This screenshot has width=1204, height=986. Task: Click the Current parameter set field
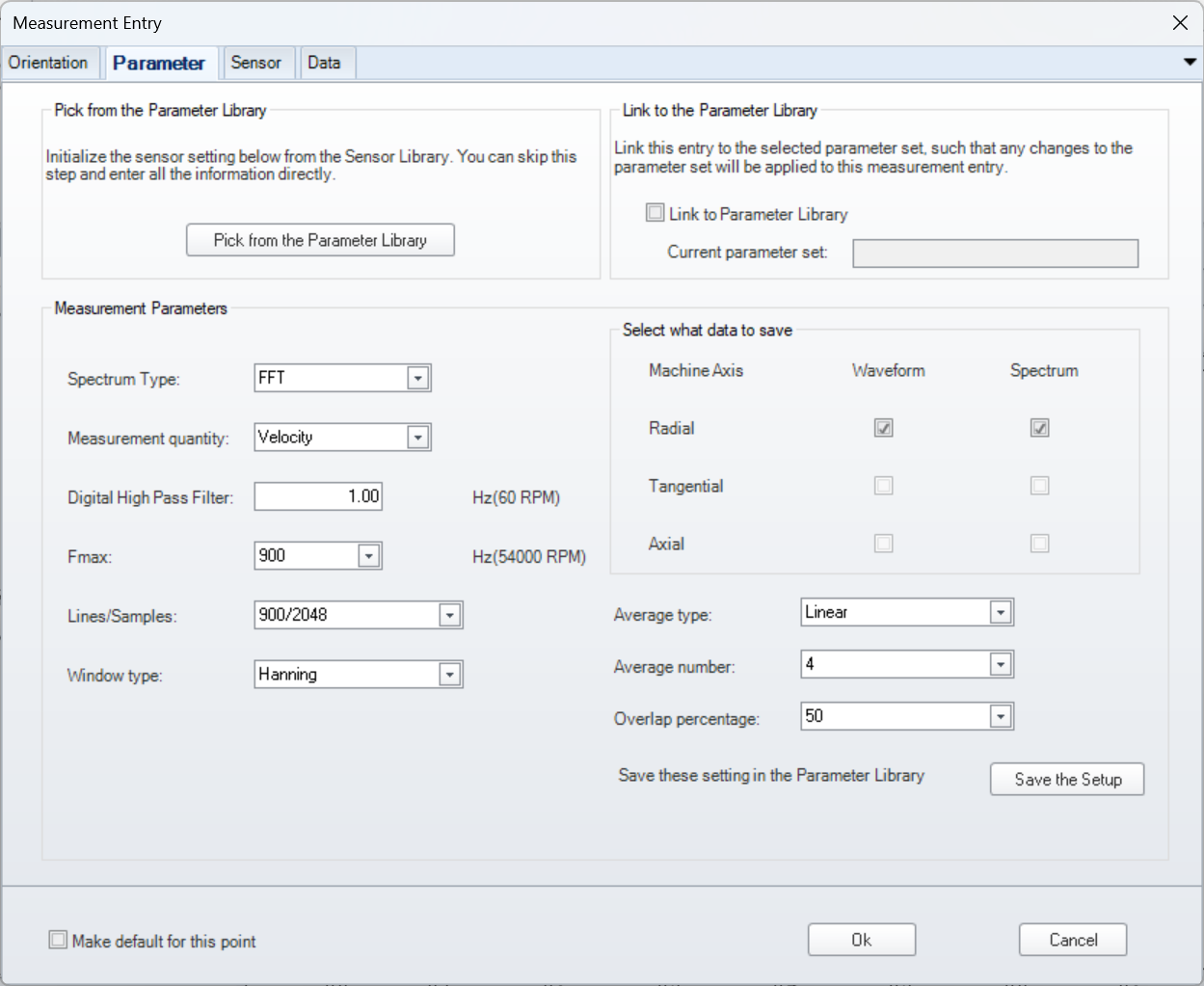(x=995, y=253)
